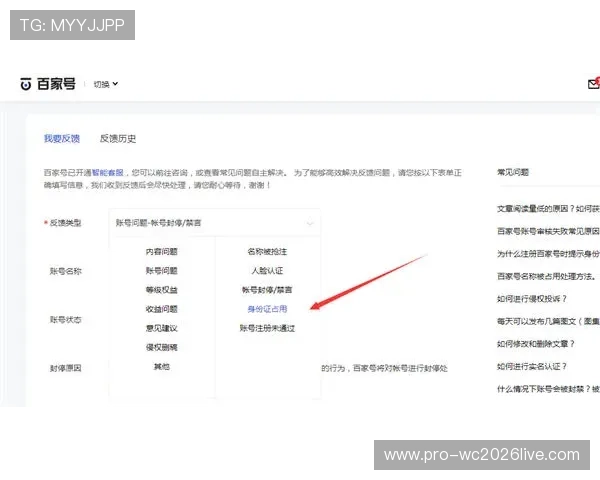Open FAQ 百家号账号审核失败常见原因
The image size is (600, 480).
pos(548,231)
